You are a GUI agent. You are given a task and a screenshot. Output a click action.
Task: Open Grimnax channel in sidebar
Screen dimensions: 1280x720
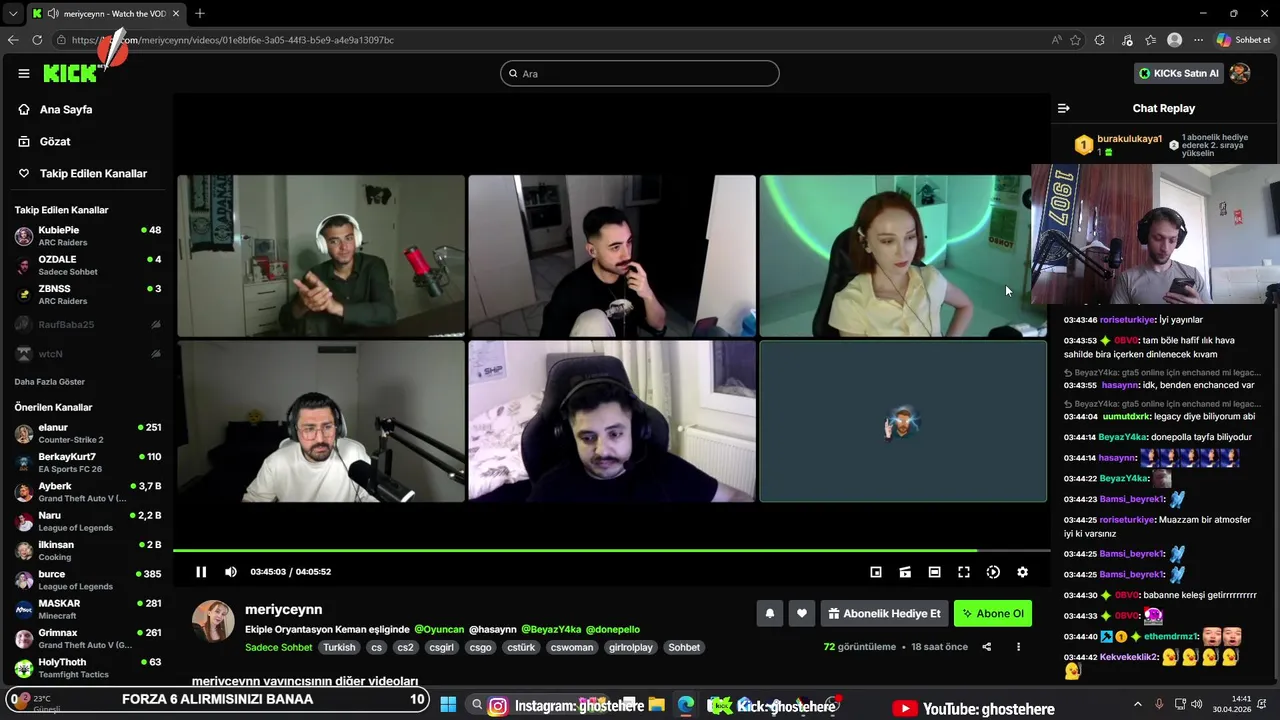coord(88,638)
